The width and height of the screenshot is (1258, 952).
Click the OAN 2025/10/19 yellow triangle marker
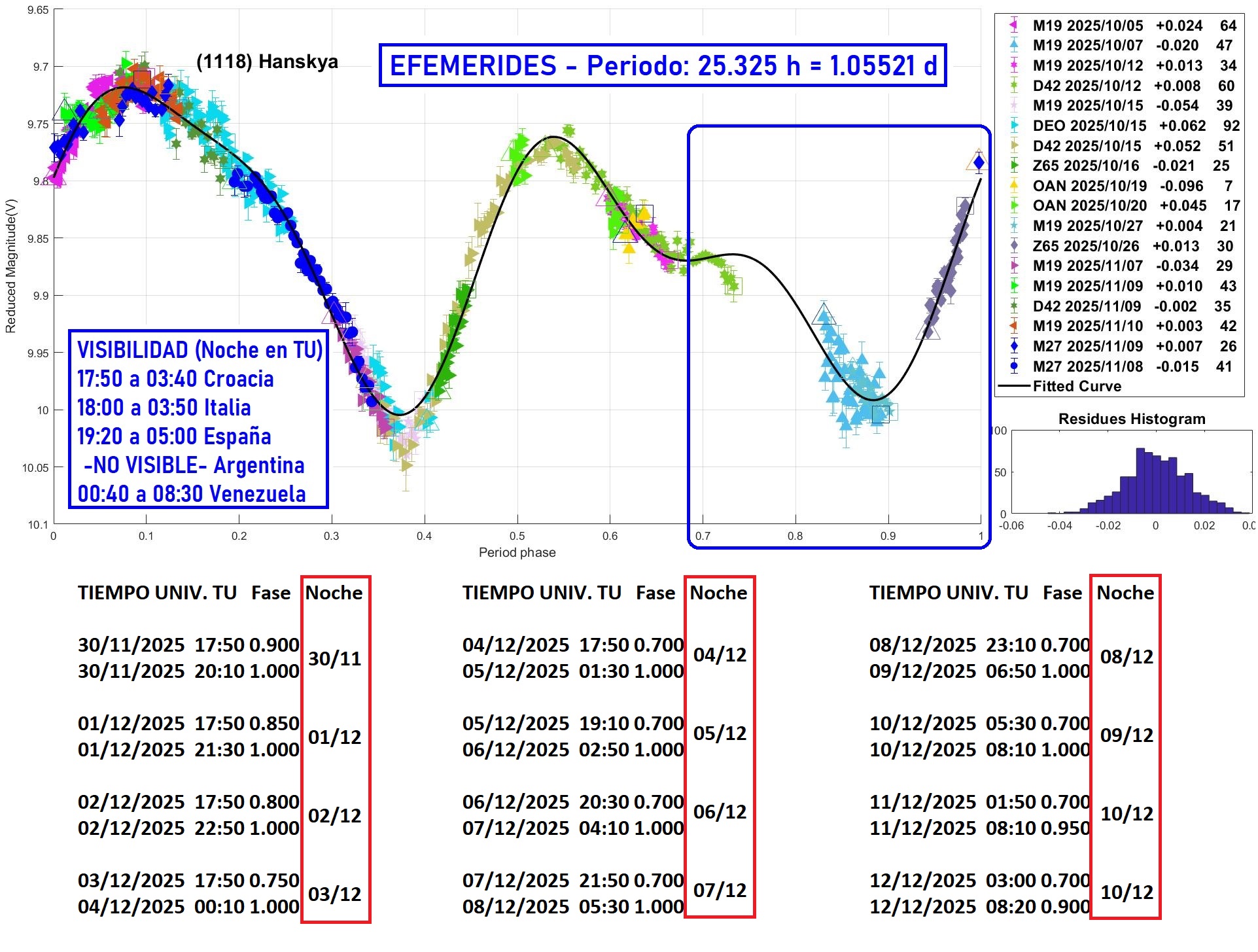[1013, 186]
